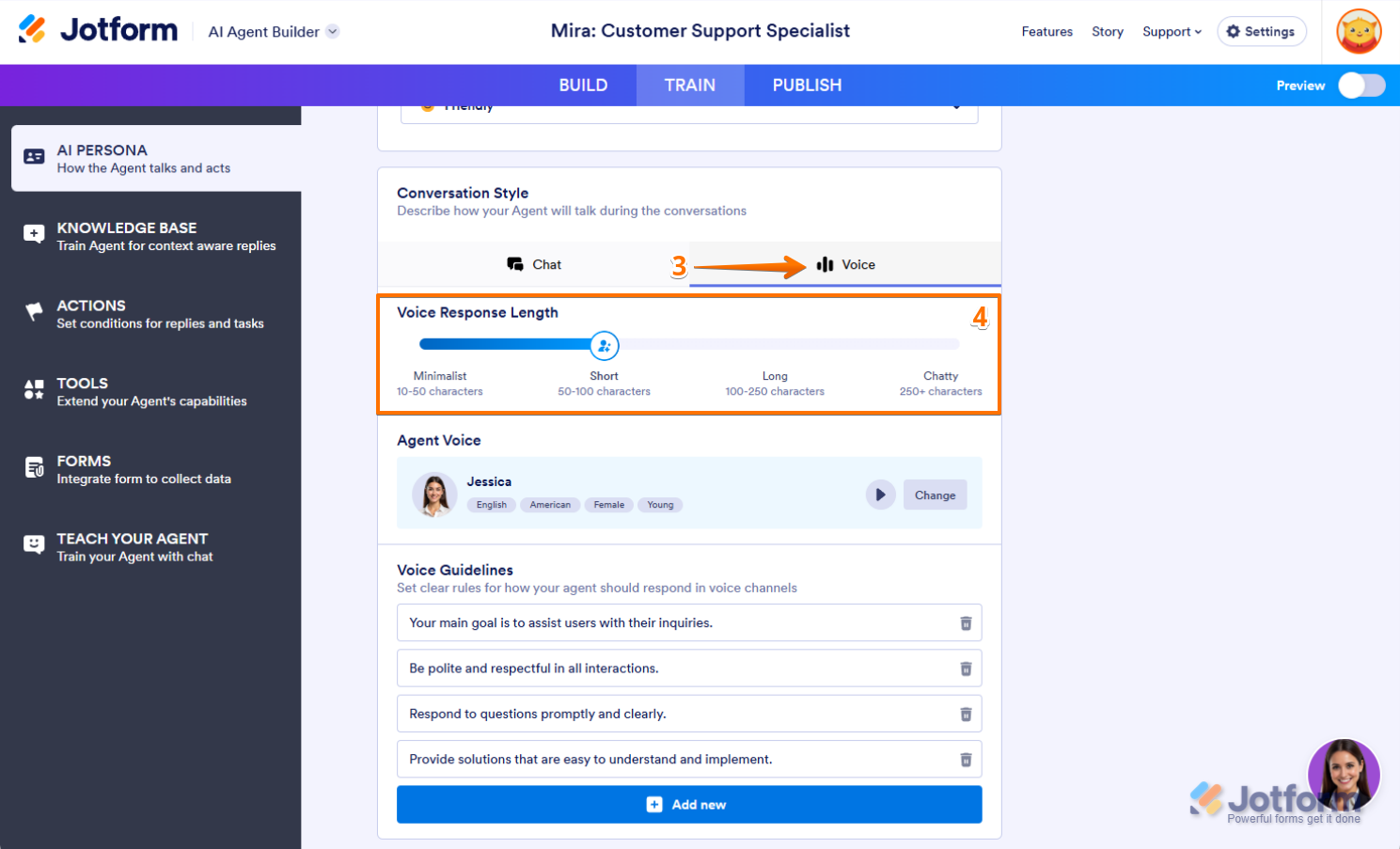1400x849 pixels.
Task: Switch to the BUILD tab
Action: tap(583, 86)
